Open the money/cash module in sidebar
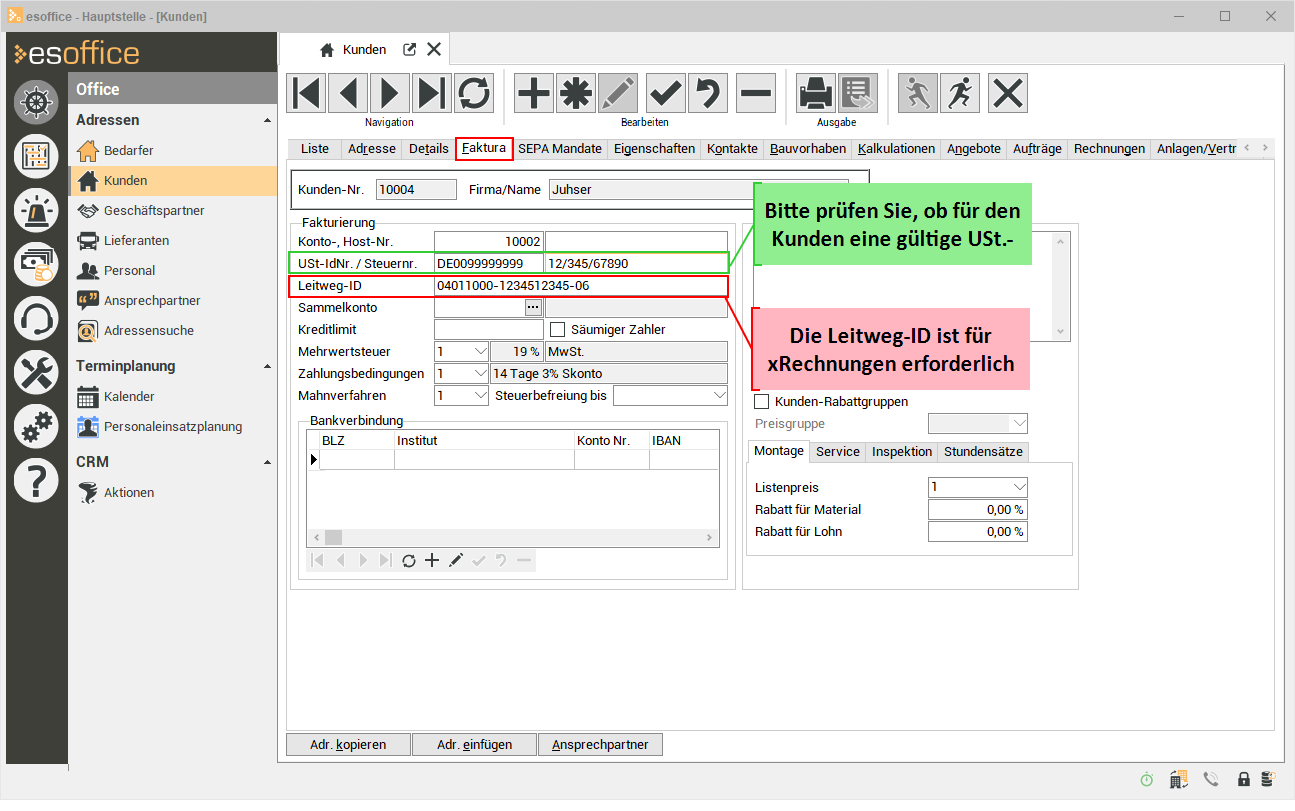This screenshot has width=1295, height=811. [36, 264]
